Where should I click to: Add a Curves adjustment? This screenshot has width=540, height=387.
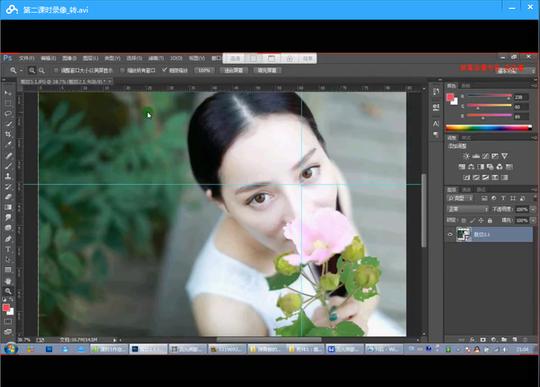tap(486, 156)
